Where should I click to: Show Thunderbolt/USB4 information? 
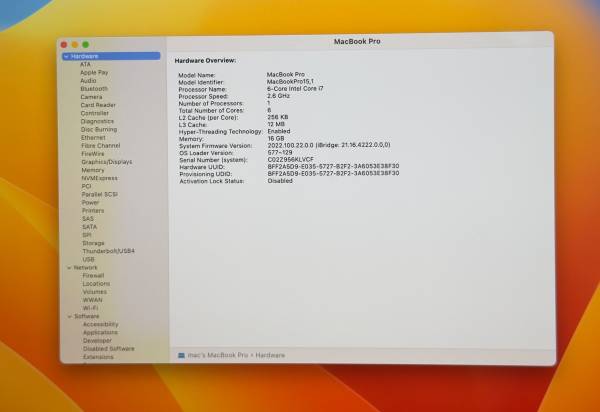107,251
